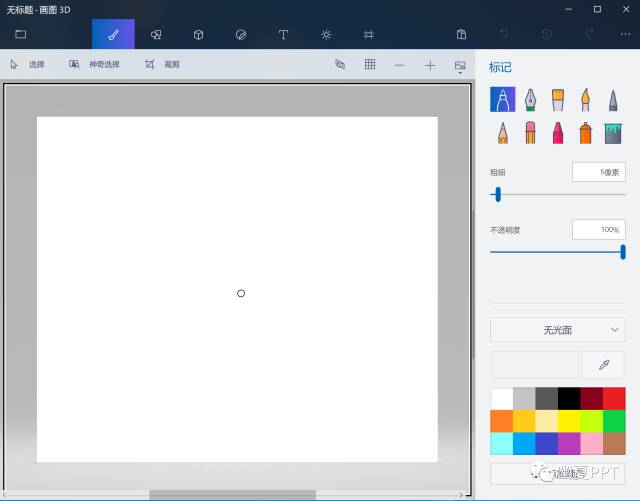
Task: Open the Effects tab with sun icon
Action: click(x=326, y=34)
